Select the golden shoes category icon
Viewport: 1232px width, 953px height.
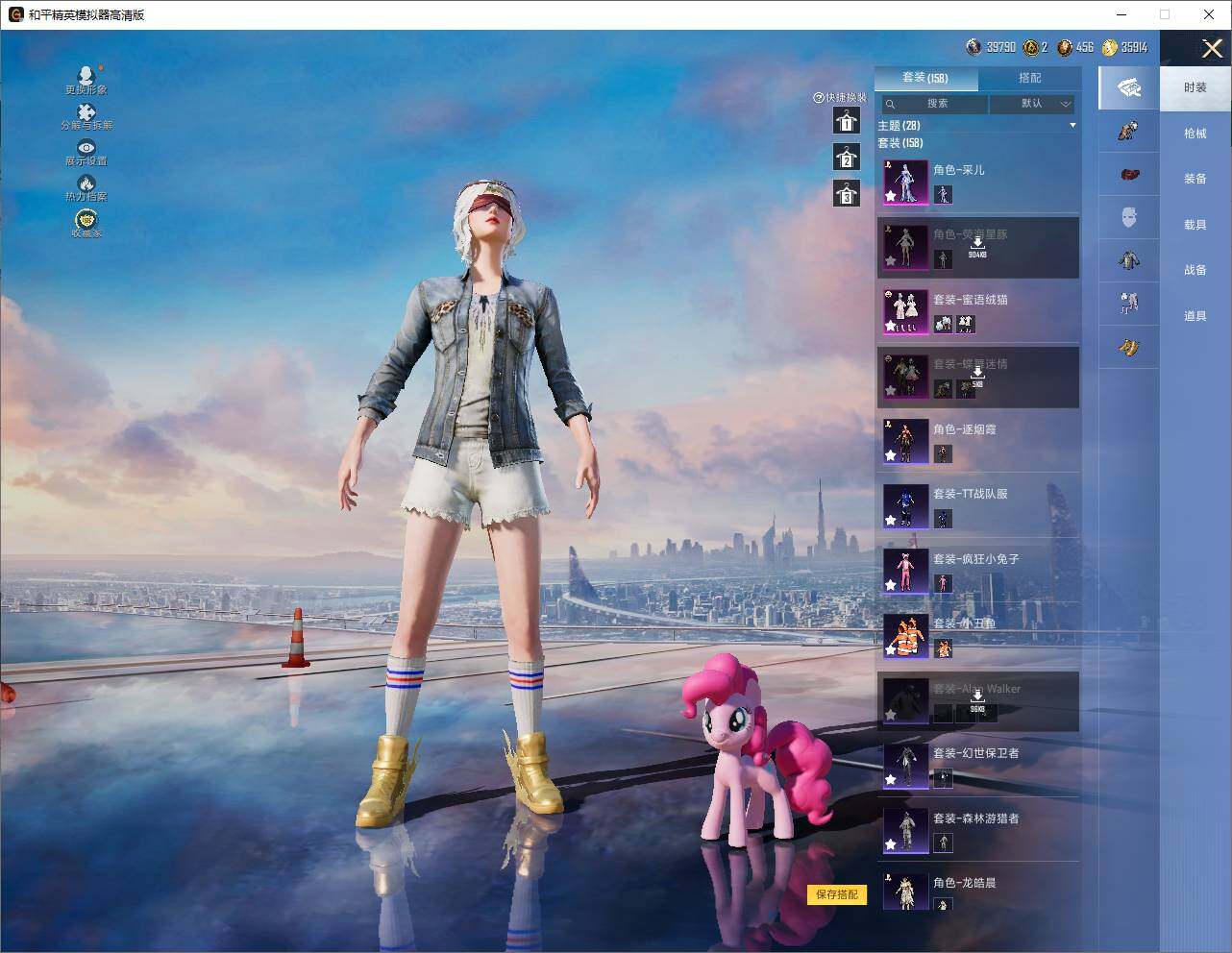click(1129, 347)
